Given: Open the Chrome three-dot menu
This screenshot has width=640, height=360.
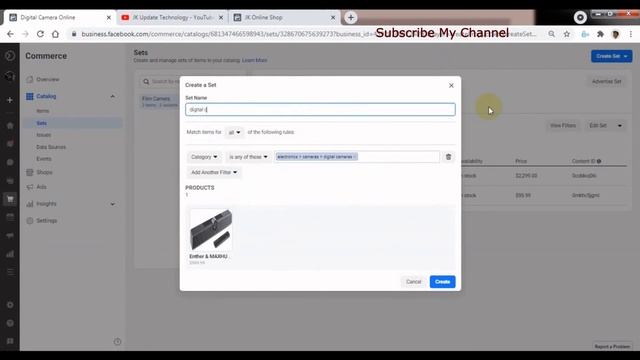Looking at the screenshot, I should coord(631,34).
